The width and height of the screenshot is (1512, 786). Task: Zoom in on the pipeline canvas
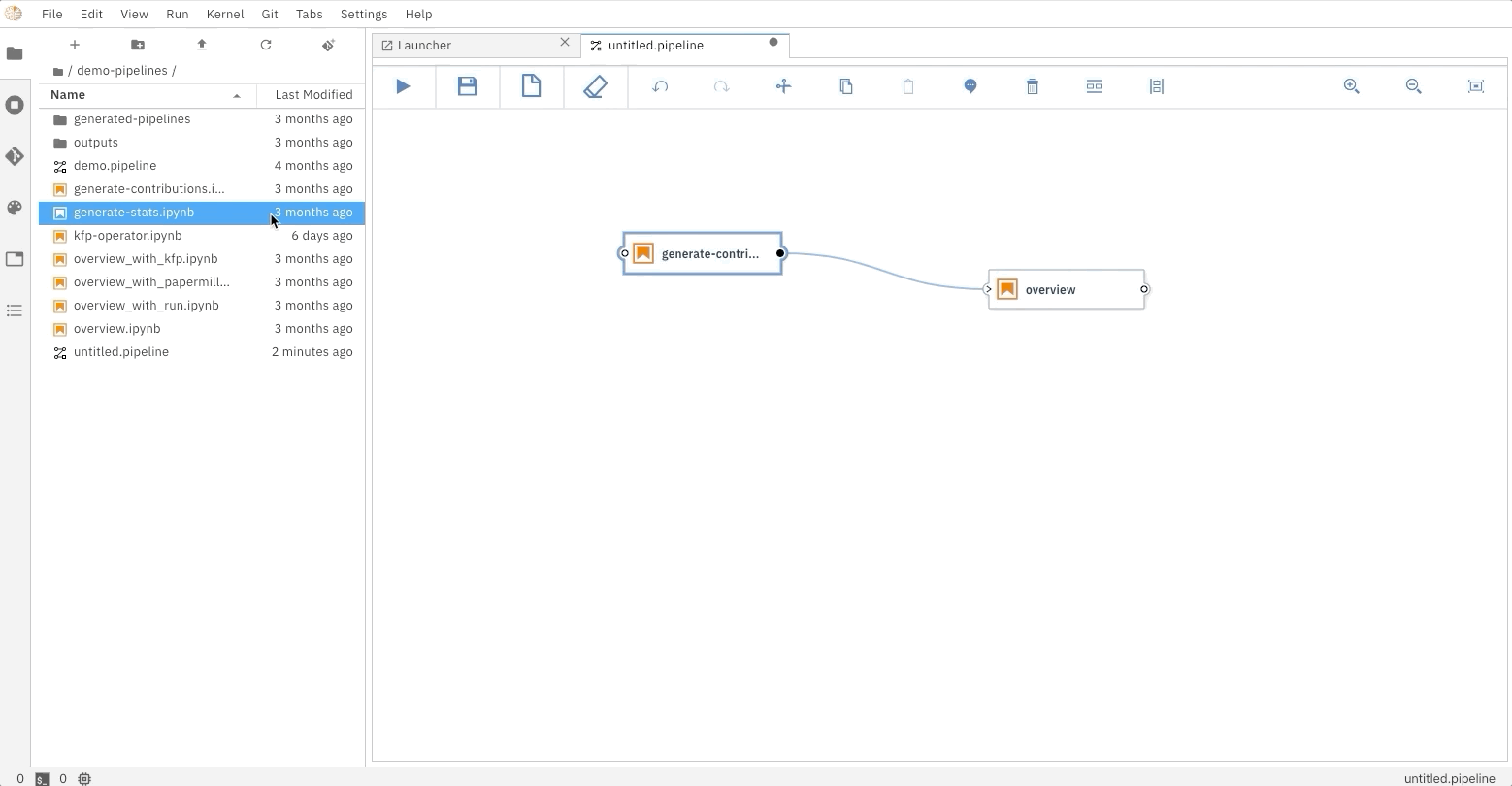[x=1351, y=86]
